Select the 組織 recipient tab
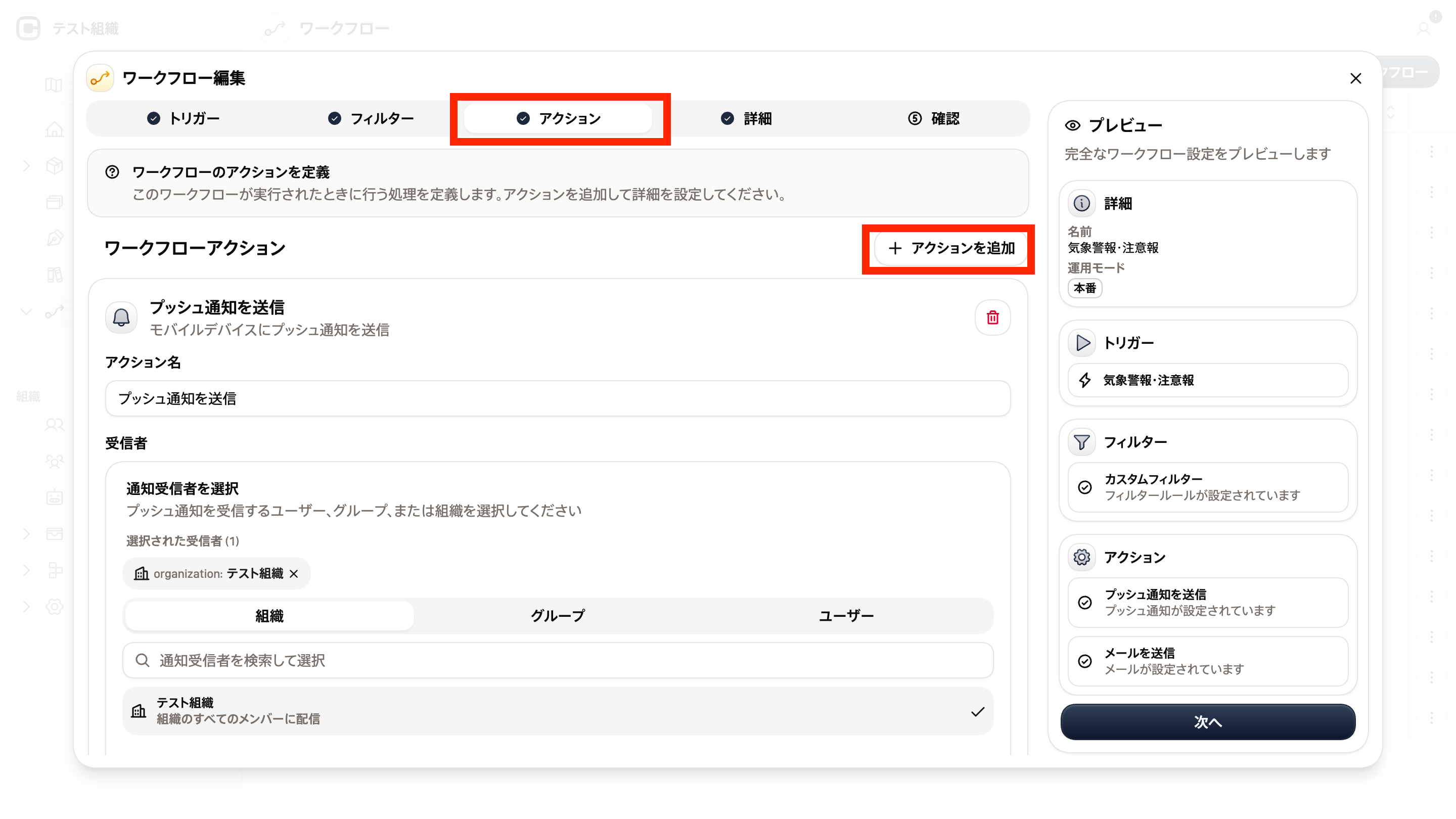Viewport: 1456px width, 819px height. (x=269, y=616)
